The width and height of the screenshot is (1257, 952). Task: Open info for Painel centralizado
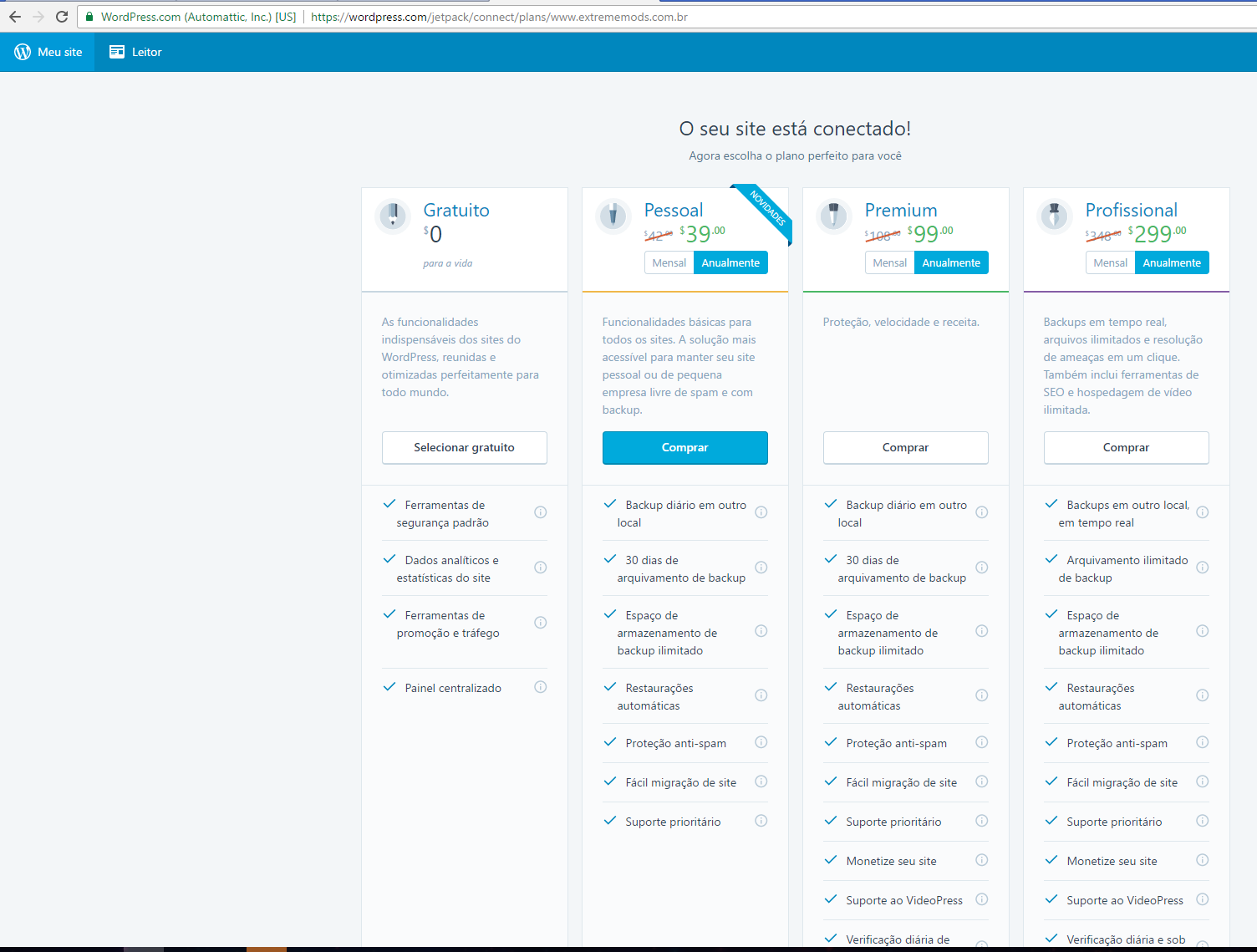[541, 687]
